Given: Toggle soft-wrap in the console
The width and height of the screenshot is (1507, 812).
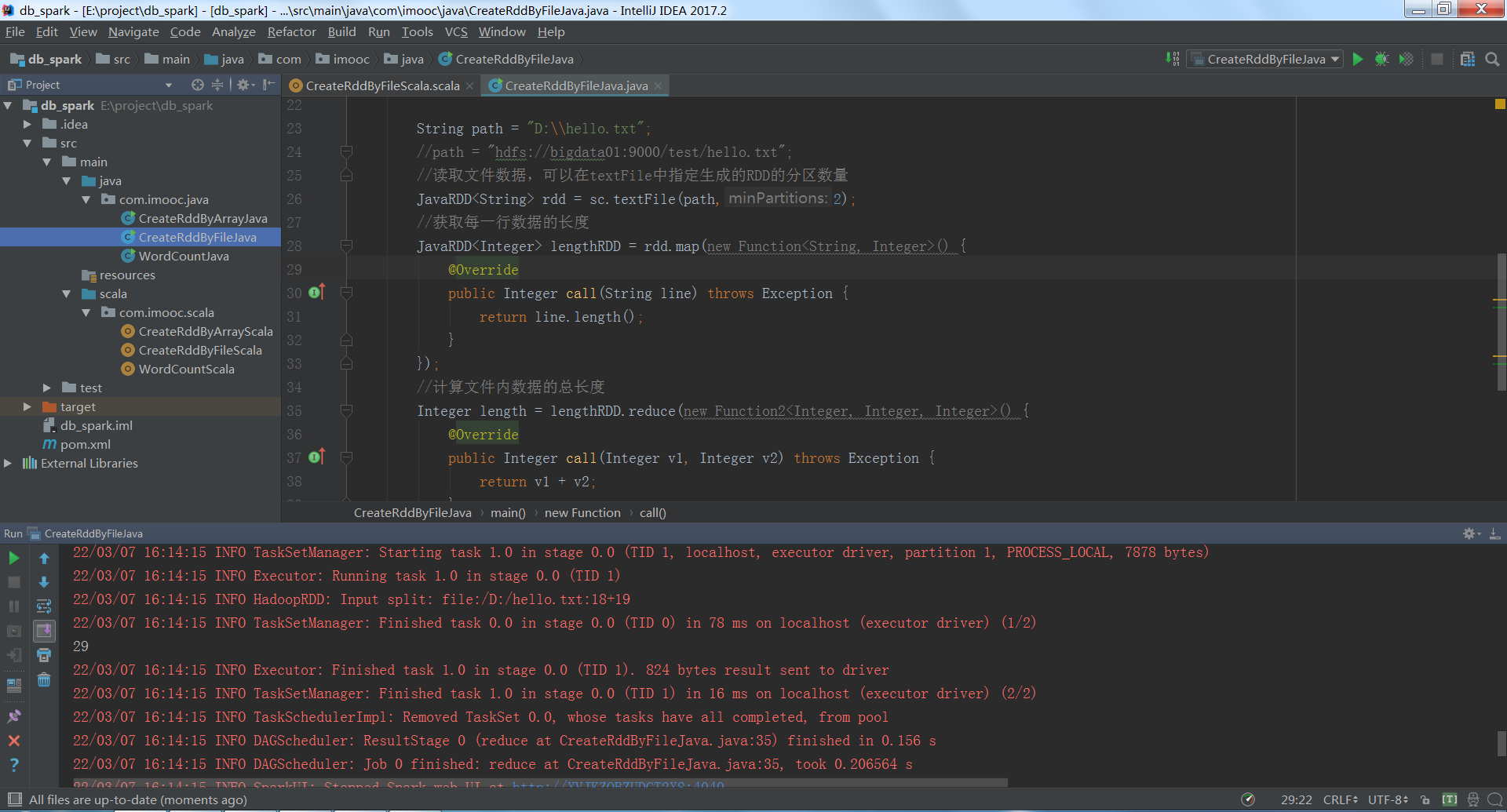Looking at the screenshot, I should 44,606.
